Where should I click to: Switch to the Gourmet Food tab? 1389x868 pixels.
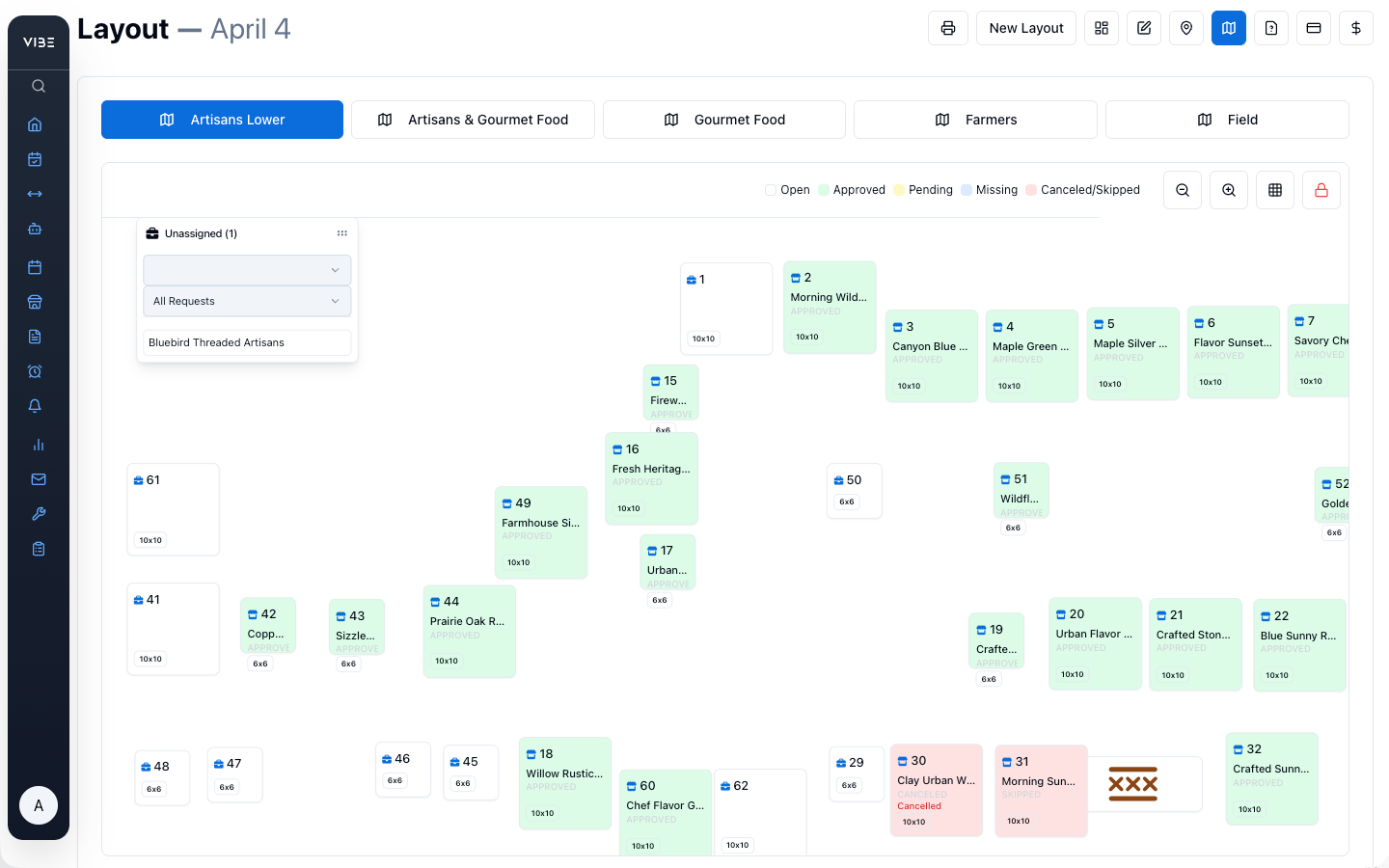pyautogui.click(x=724, y=120)
